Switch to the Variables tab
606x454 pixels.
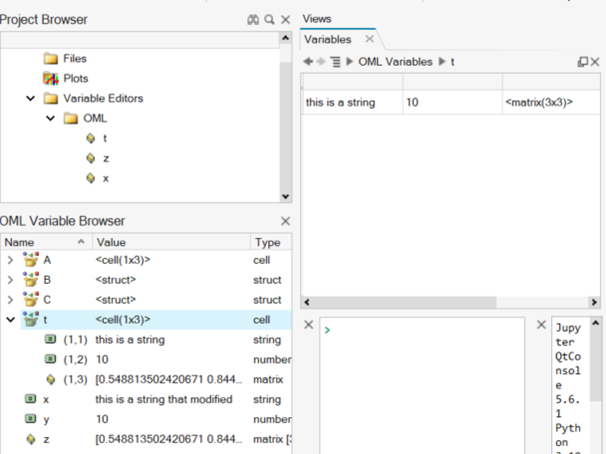pyautogui.click(x=329, y=40)
